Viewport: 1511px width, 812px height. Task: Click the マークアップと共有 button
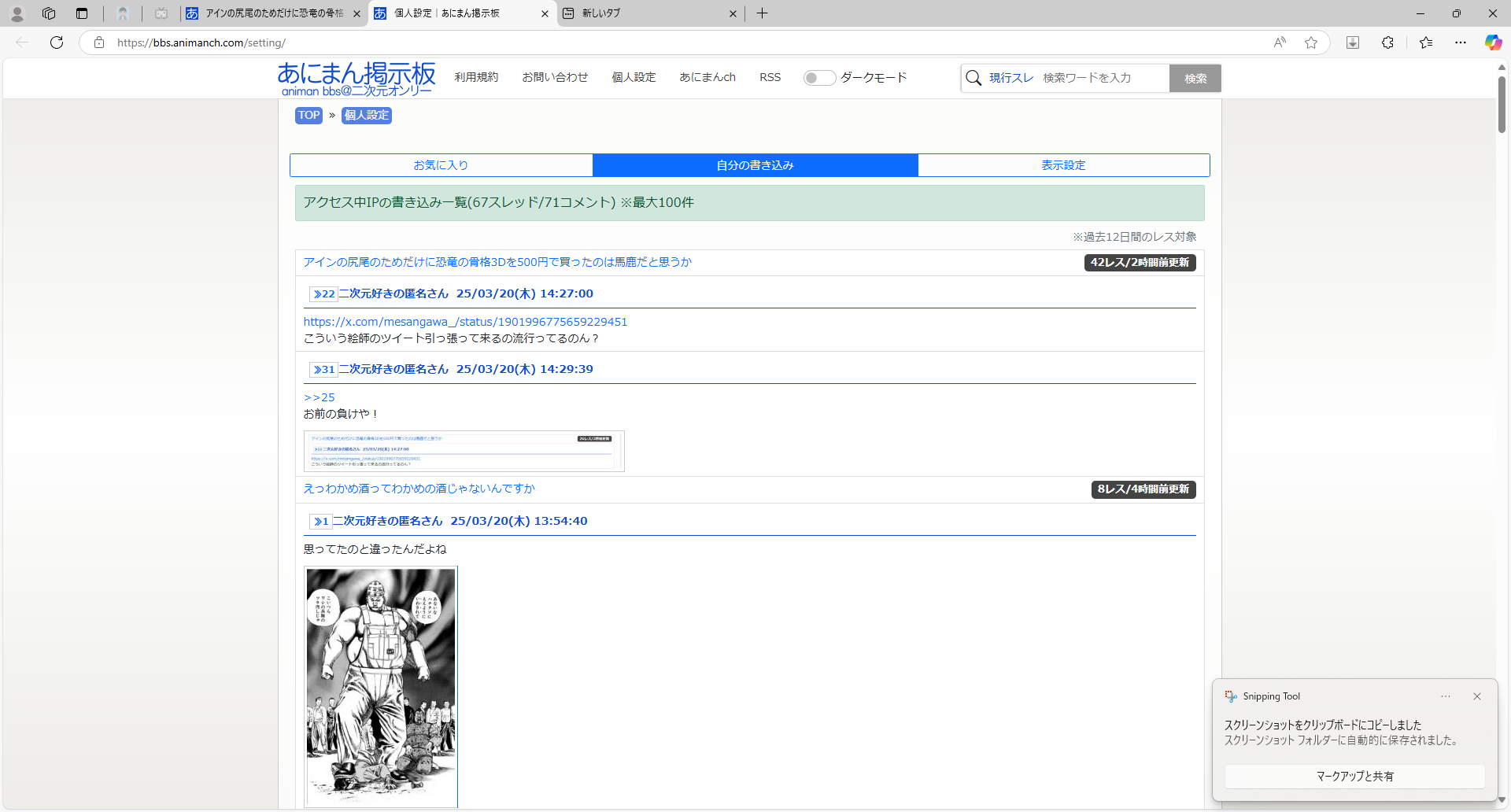coord(1354,776)
